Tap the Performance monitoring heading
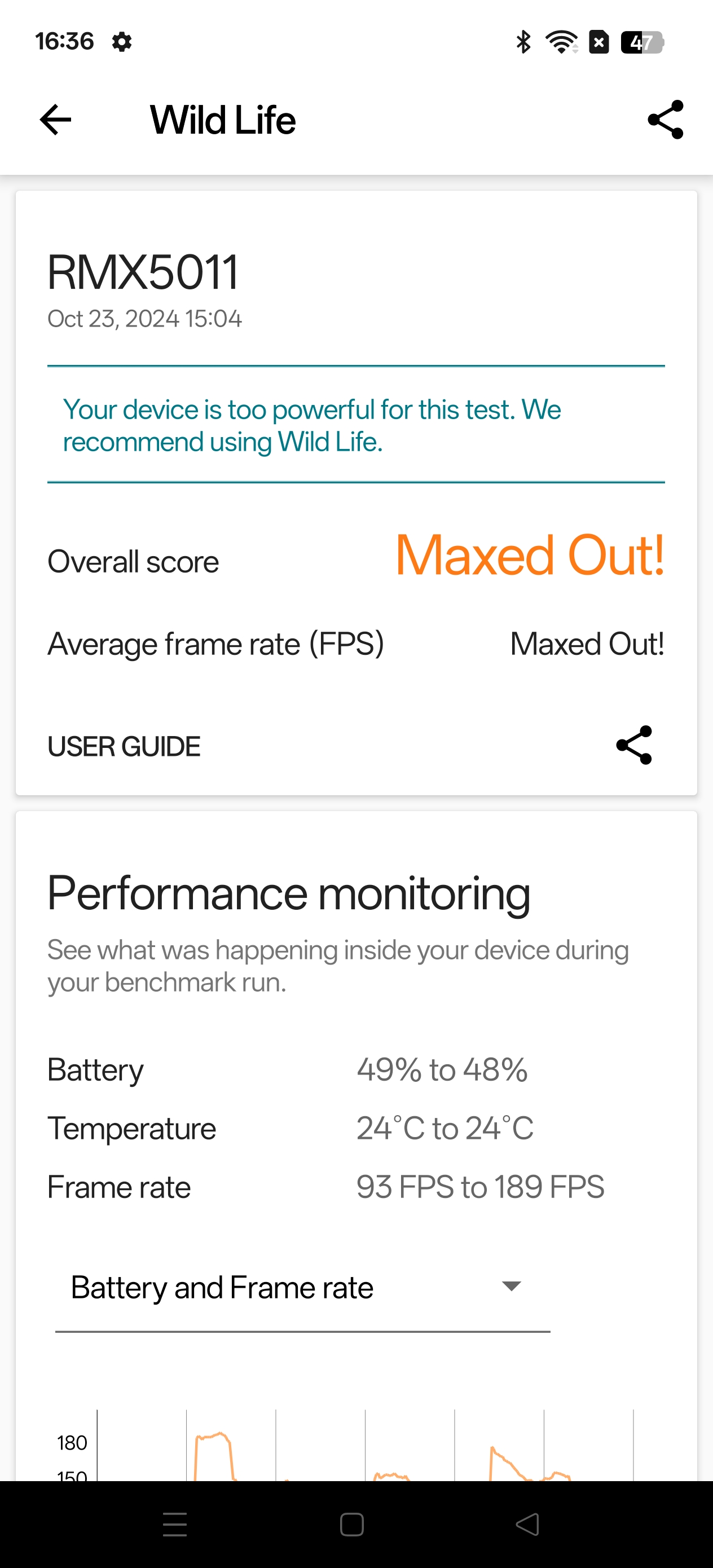This screenshot has height=1568, width=713. 289,893
